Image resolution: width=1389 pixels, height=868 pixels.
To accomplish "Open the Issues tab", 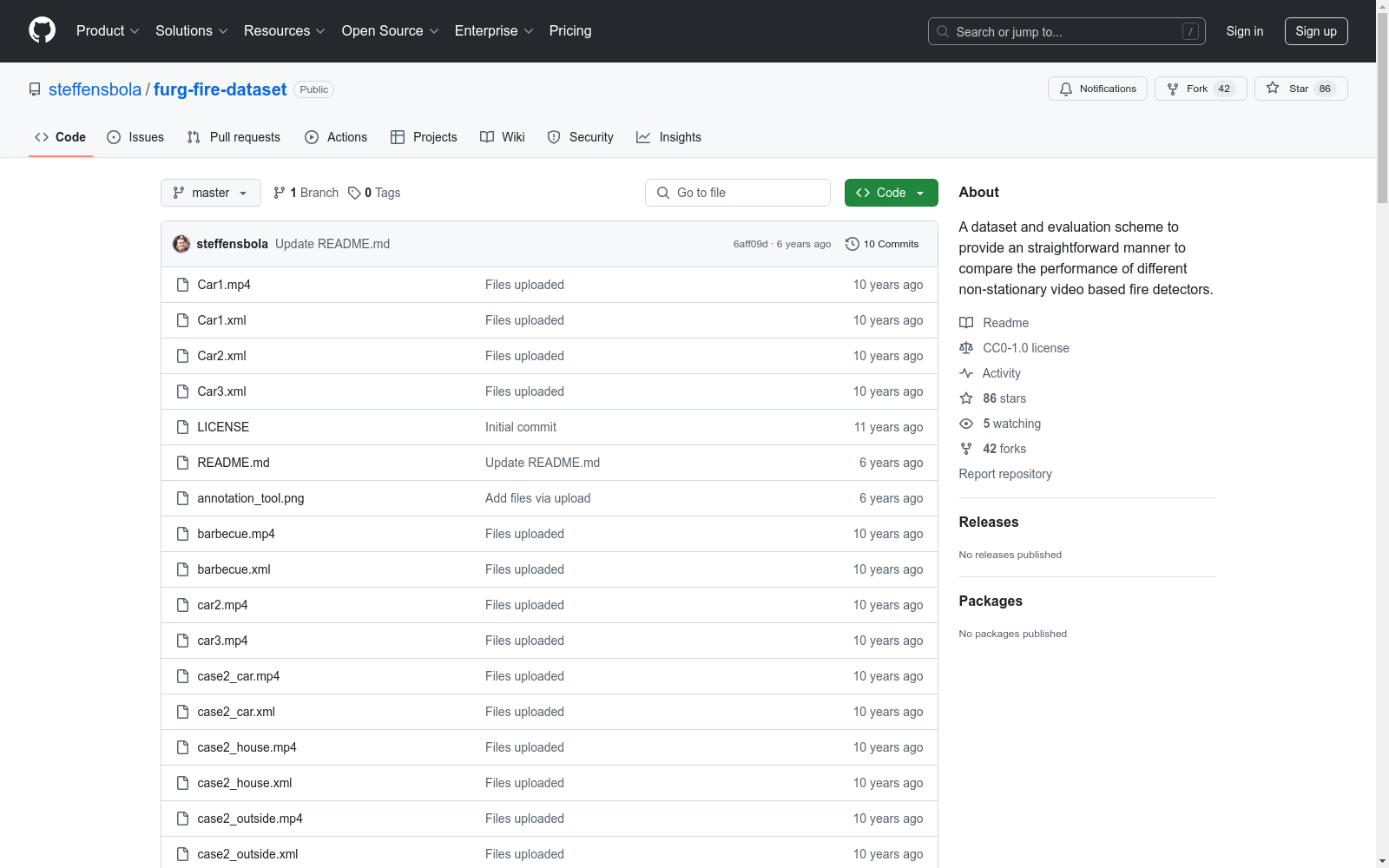I will tap(135, 137).
